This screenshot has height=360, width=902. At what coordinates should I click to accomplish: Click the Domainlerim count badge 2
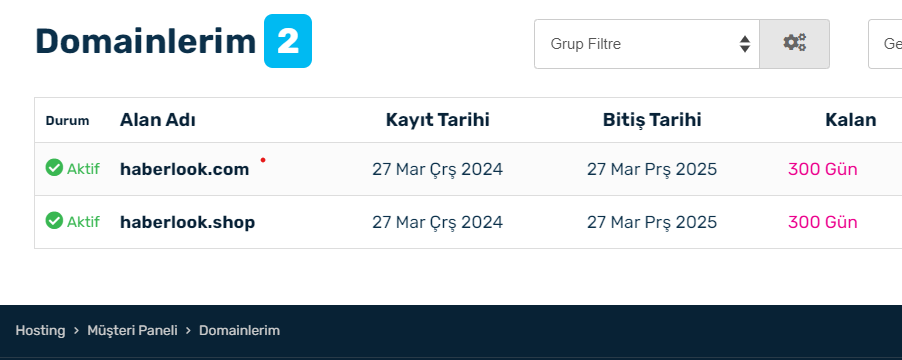288,41
